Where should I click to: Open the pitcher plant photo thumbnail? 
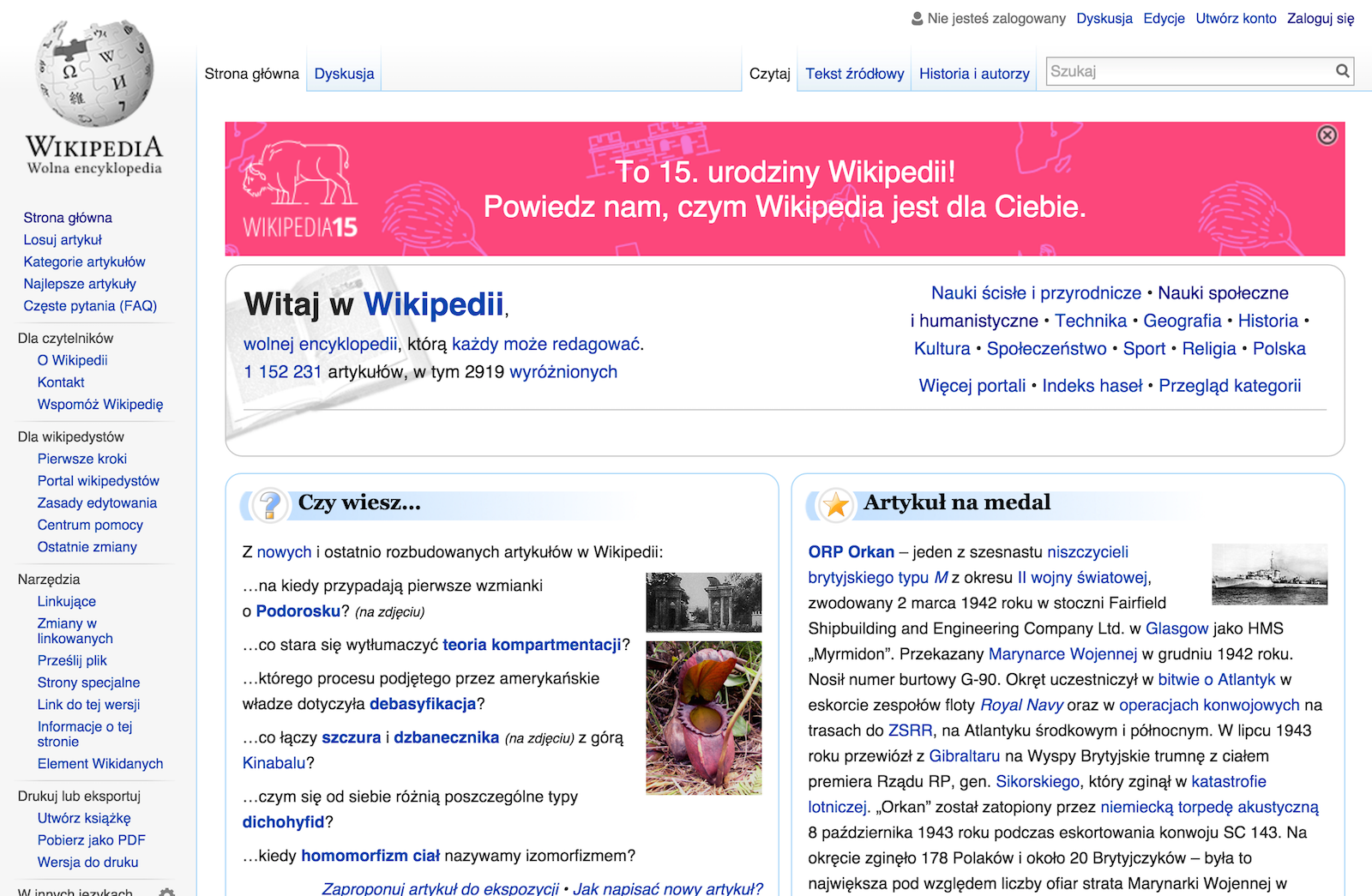[x=703, y=718]
